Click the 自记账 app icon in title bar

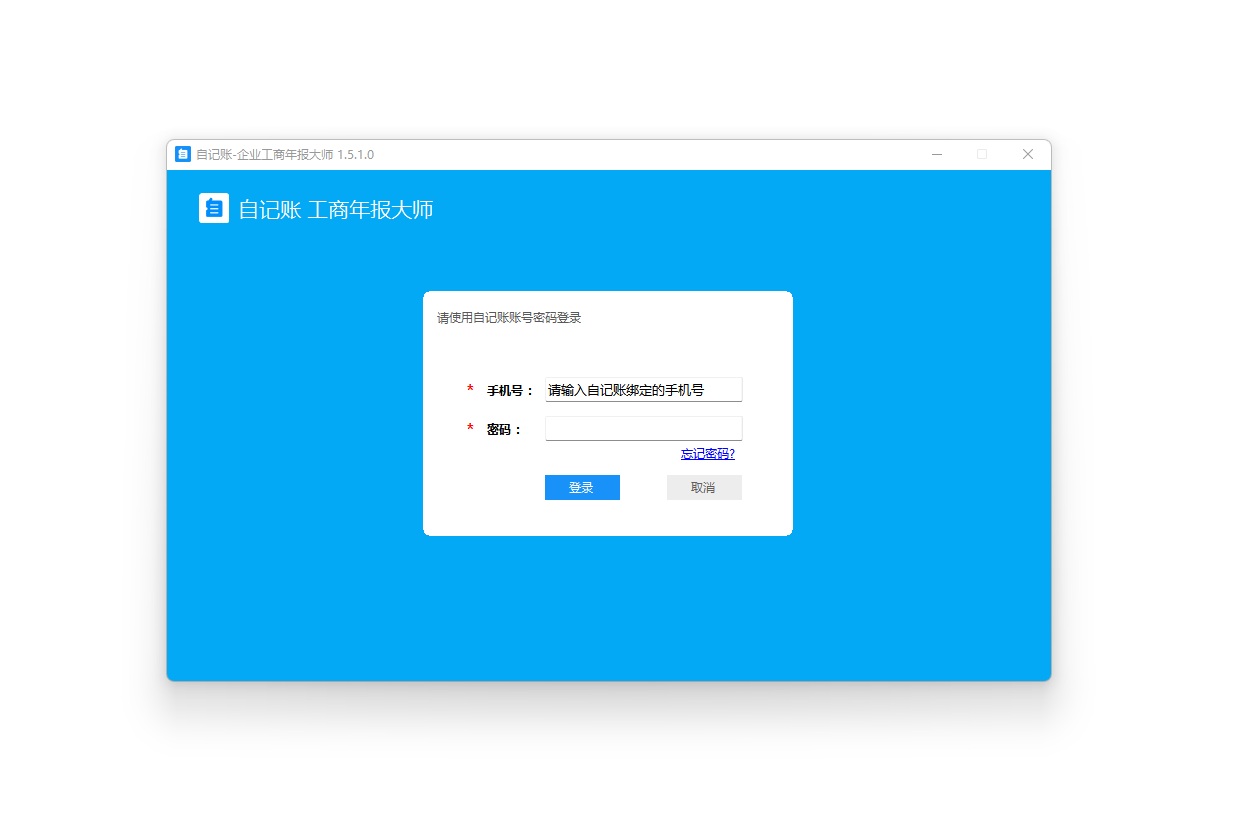click(183, 154)
